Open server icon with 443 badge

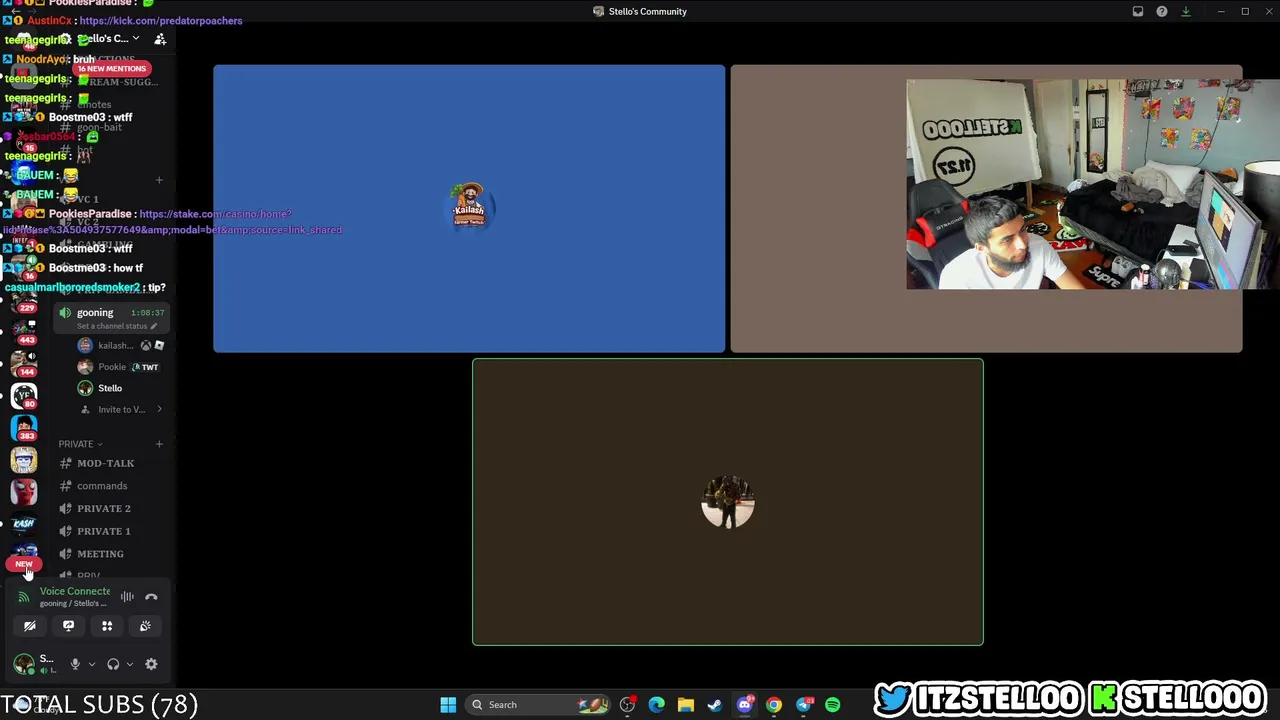tap(24, 333)
